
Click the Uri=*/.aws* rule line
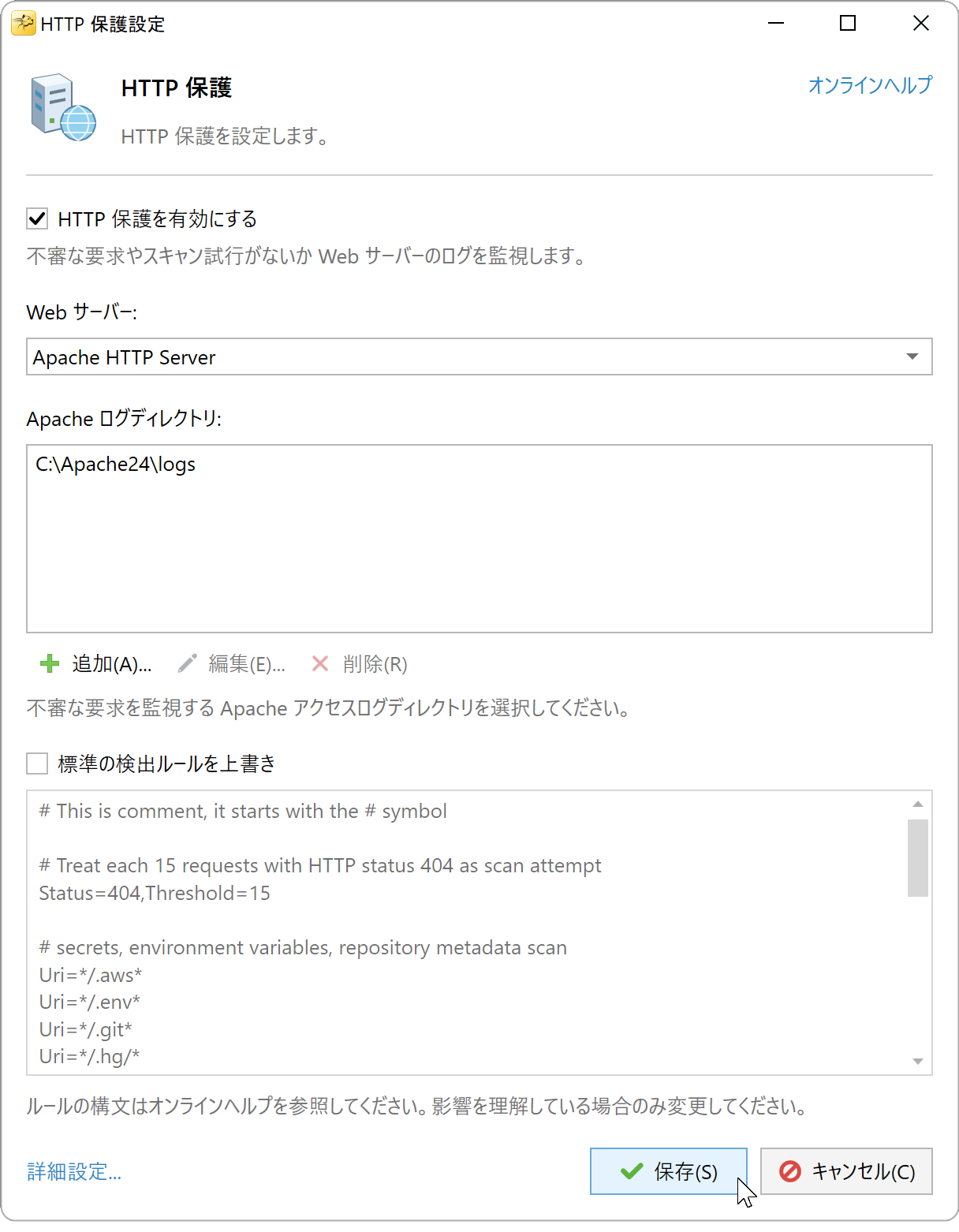click(91, 975)
